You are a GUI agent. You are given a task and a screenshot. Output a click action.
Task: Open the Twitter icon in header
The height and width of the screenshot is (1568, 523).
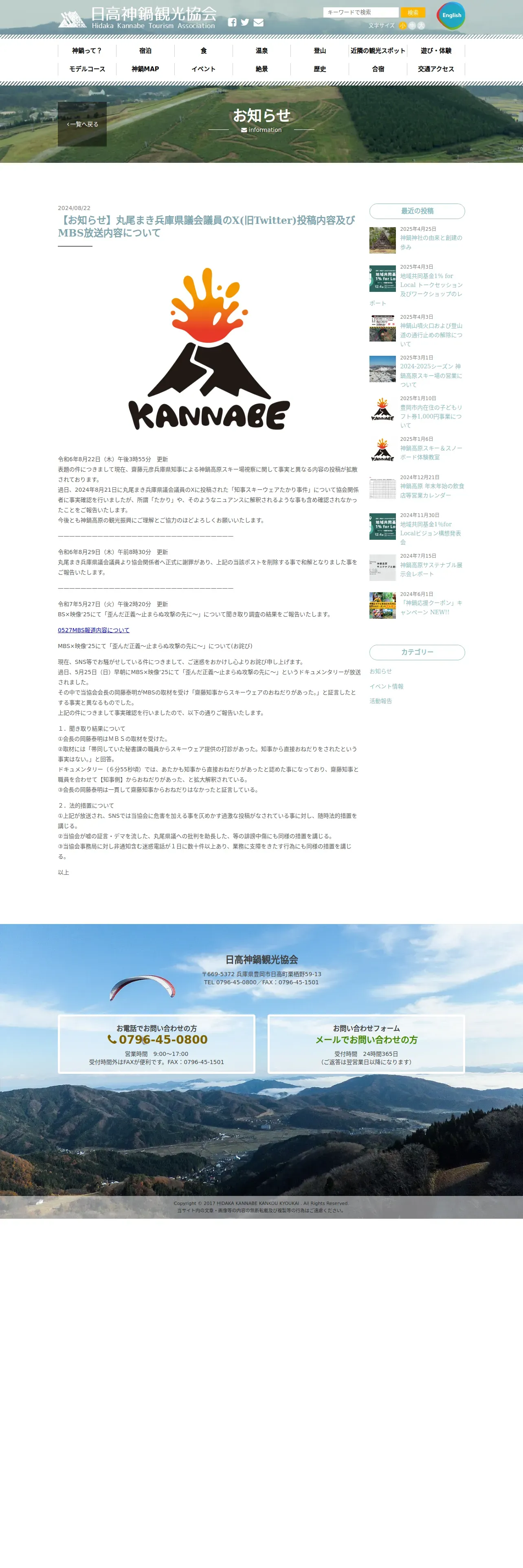pyautogui.click(x=245, y=22)
